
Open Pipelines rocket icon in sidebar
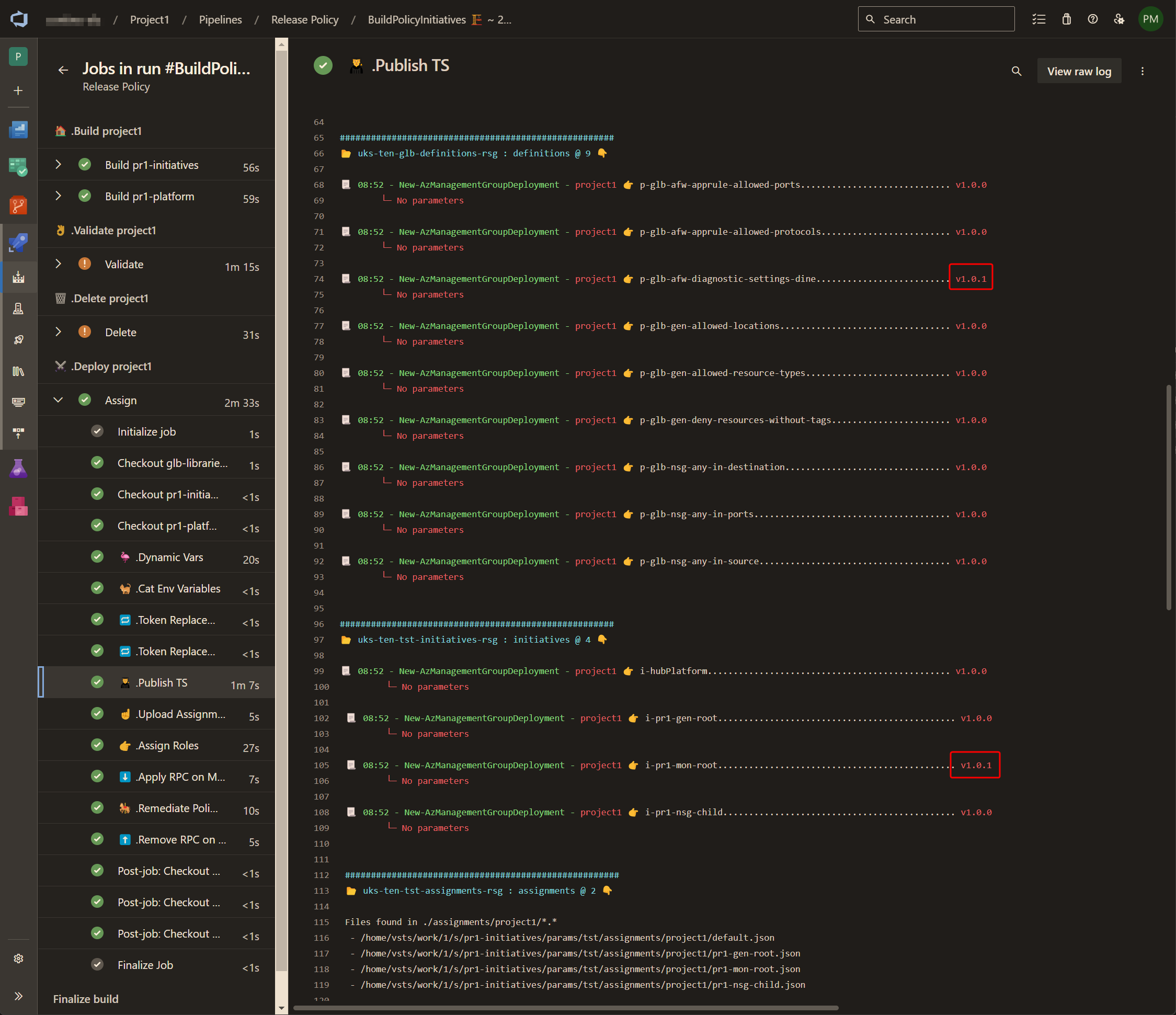tap(18, 243)
